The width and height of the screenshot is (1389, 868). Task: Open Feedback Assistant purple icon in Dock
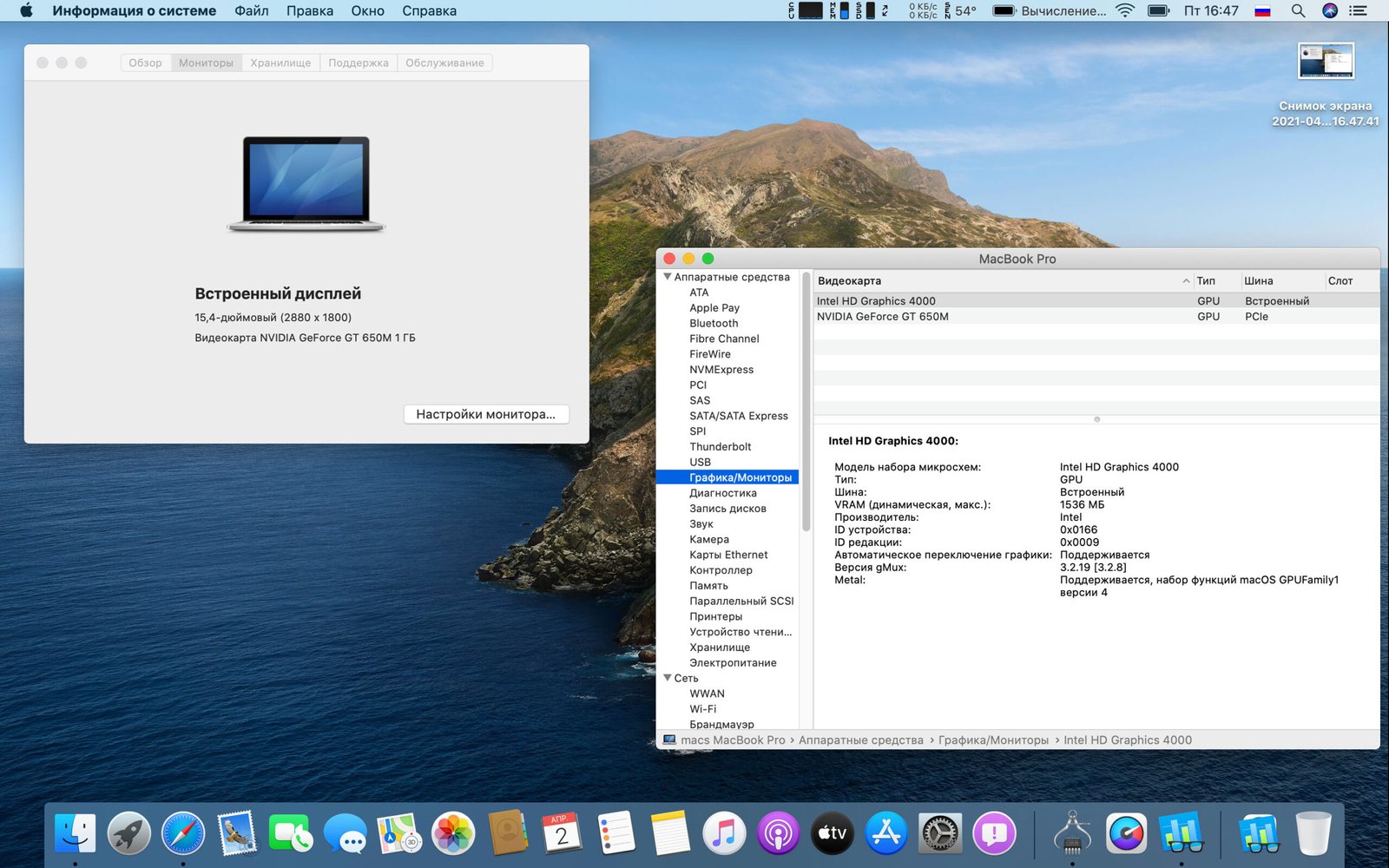tap(995, 834)
